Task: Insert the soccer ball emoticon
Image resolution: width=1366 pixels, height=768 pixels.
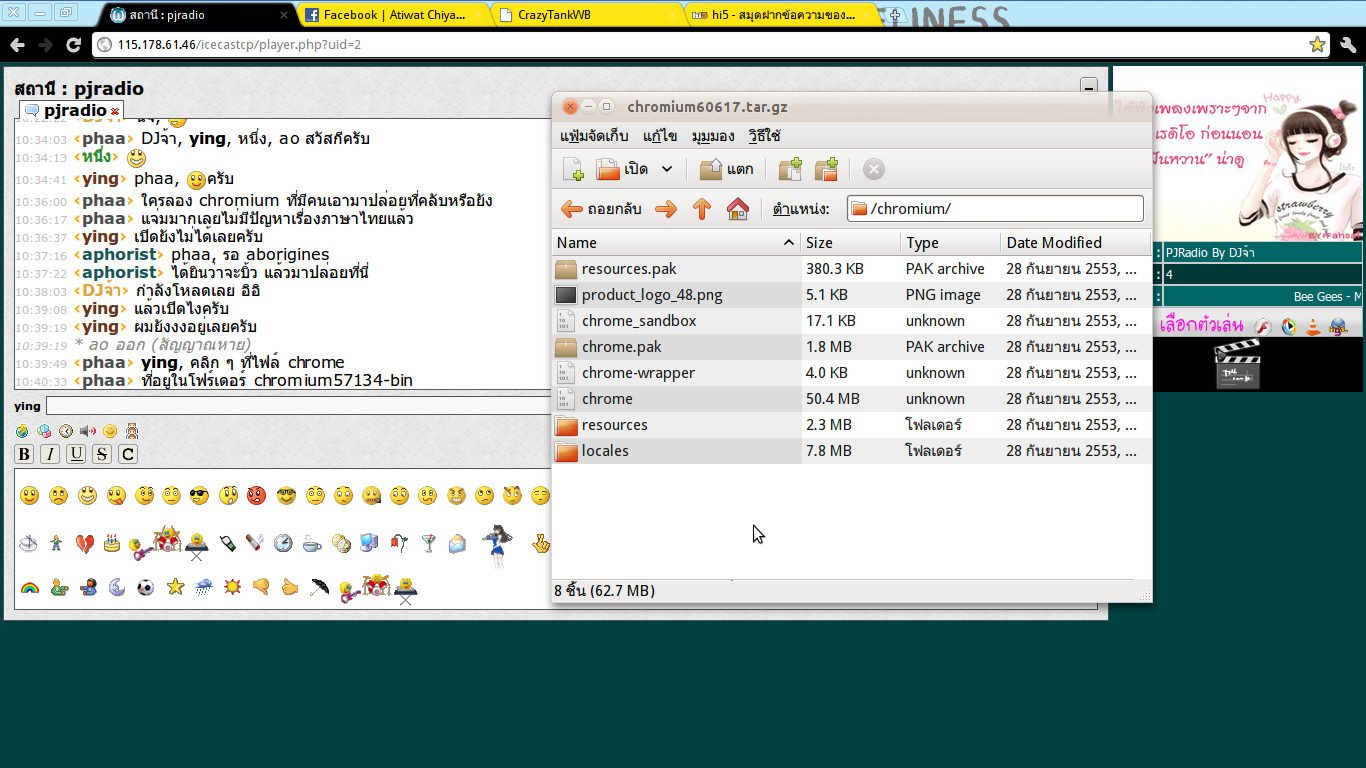Action: coord(146,587)
